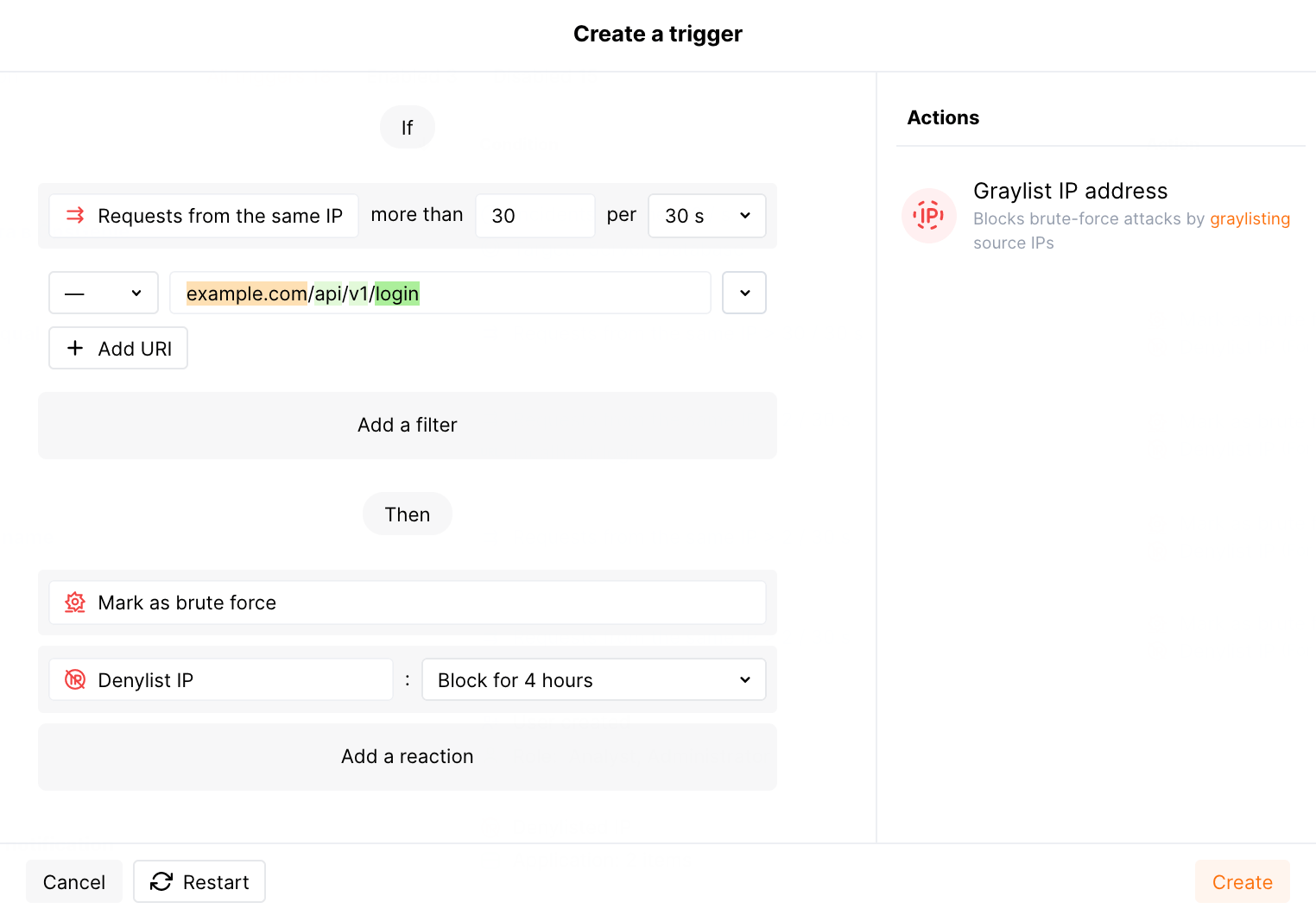Expand the chevron next to the URI field

click(x=743, y=293)
